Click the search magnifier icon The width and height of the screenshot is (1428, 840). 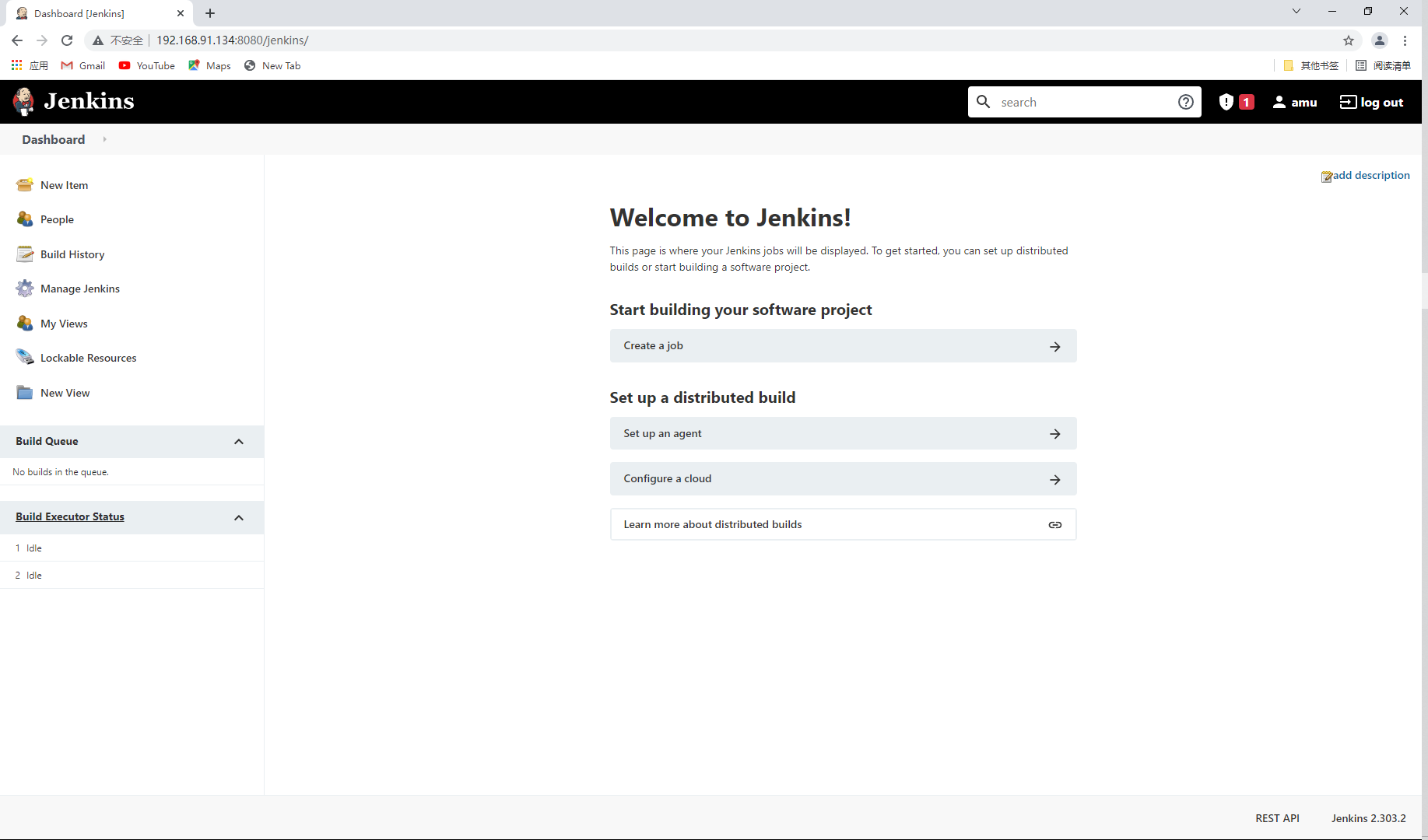984,102
